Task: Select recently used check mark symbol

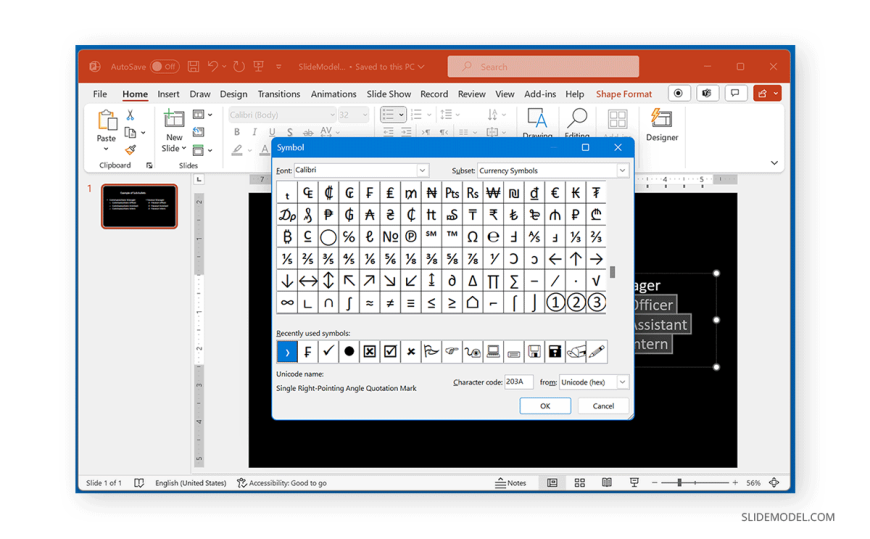Action: [x=328, y=351]
